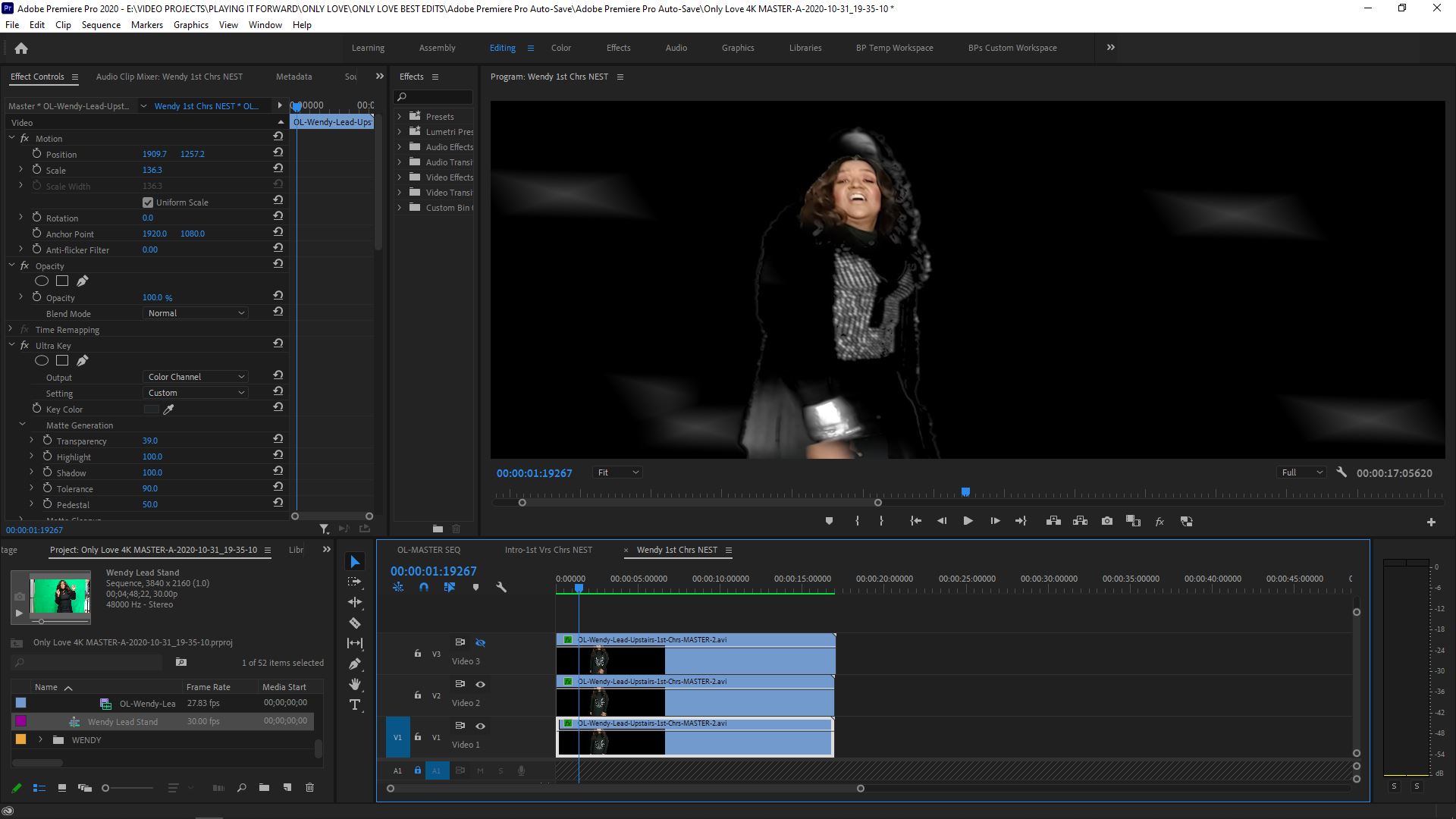Select the Razor tool
The height and width of the screenshot is (819, 1456).
coord(355,623)
